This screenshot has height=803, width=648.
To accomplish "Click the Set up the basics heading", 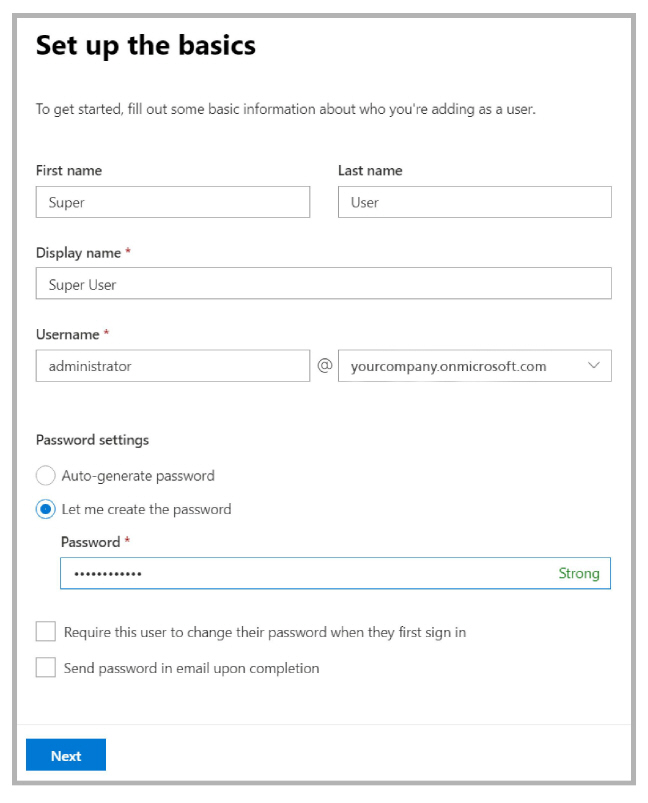I will tap(145, 45).
